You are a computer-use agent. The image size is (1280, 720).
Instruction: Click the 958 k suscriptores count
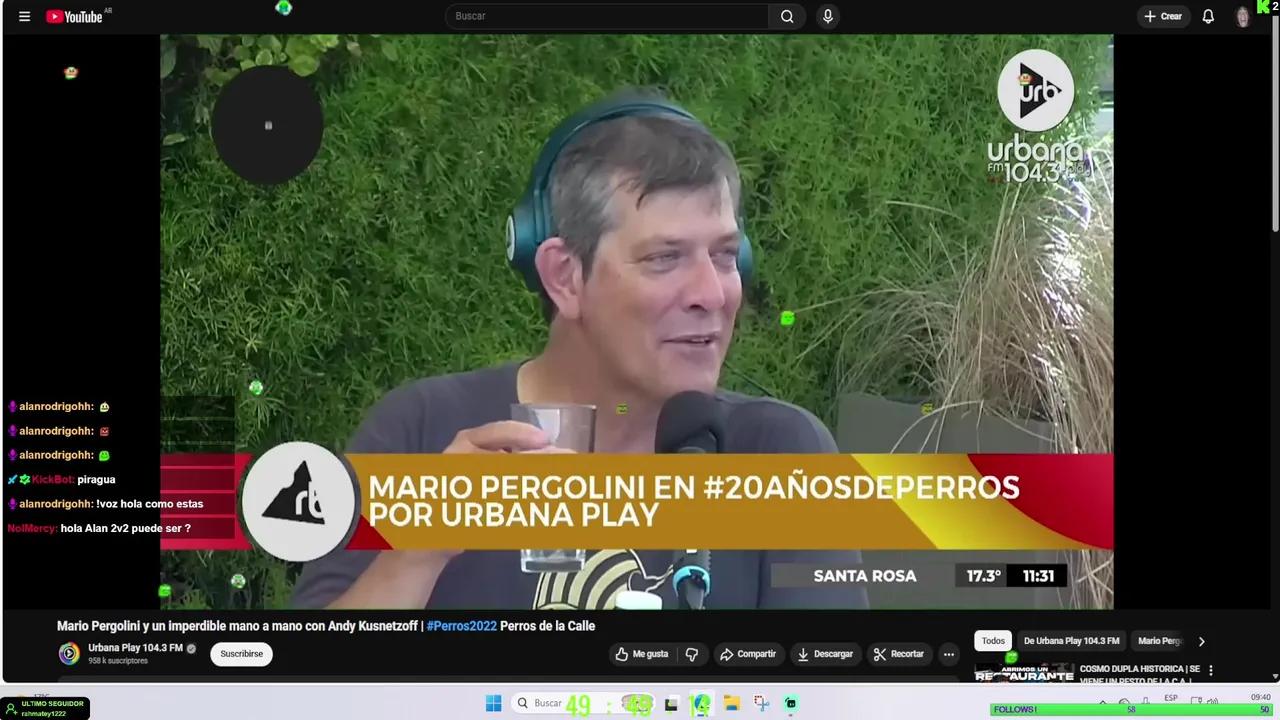118,661
